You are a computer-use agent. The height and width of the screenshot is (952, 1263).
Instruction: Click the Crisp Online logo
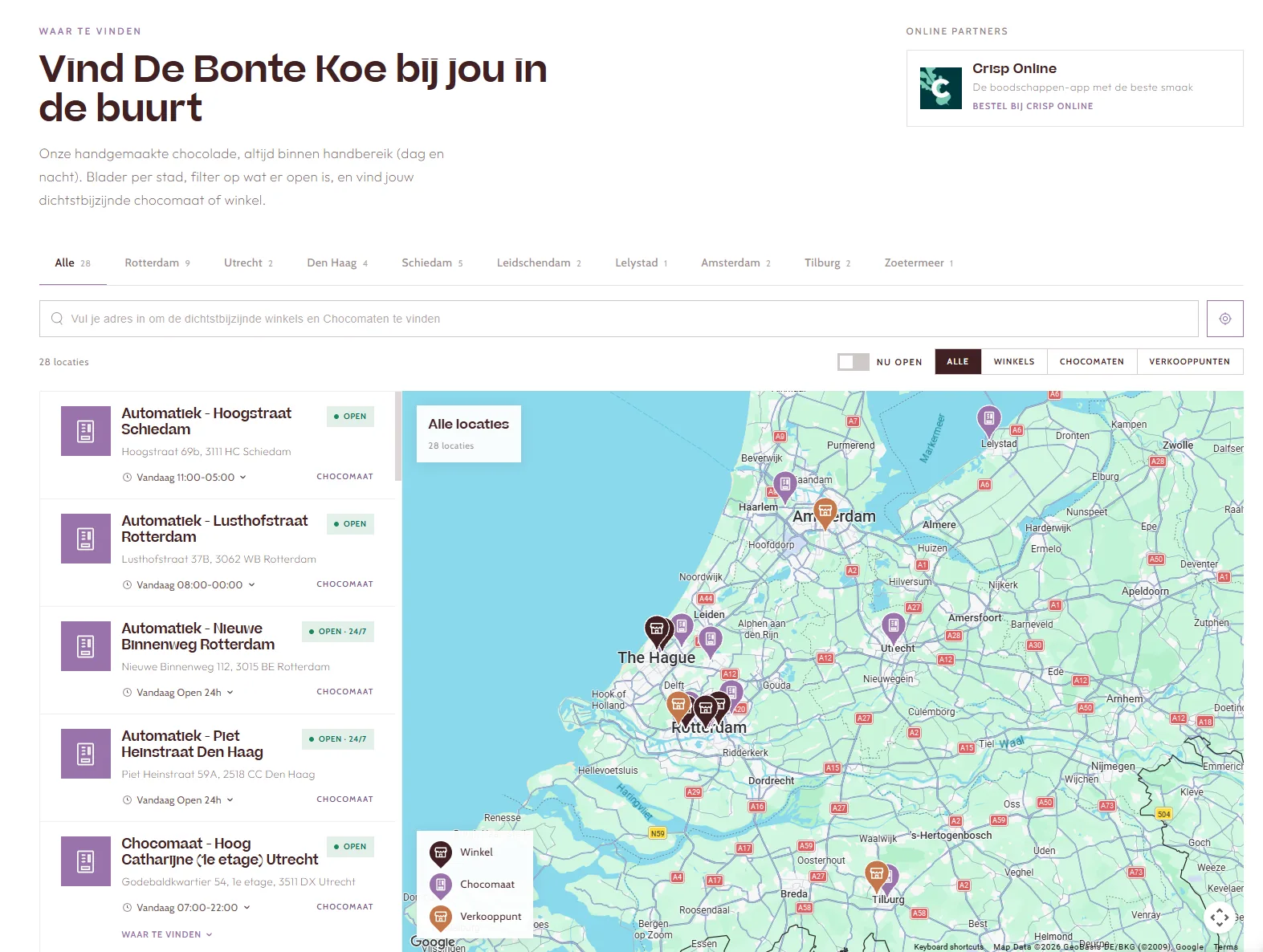[x=940, y=88]
